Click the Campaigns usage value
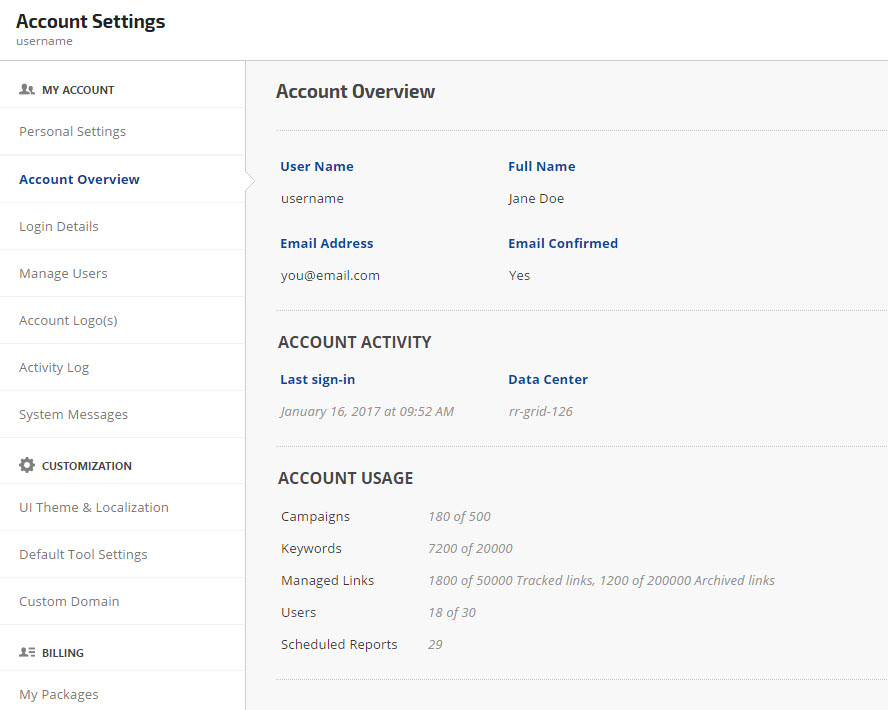 pyautogui.click(x=459, y=517)
